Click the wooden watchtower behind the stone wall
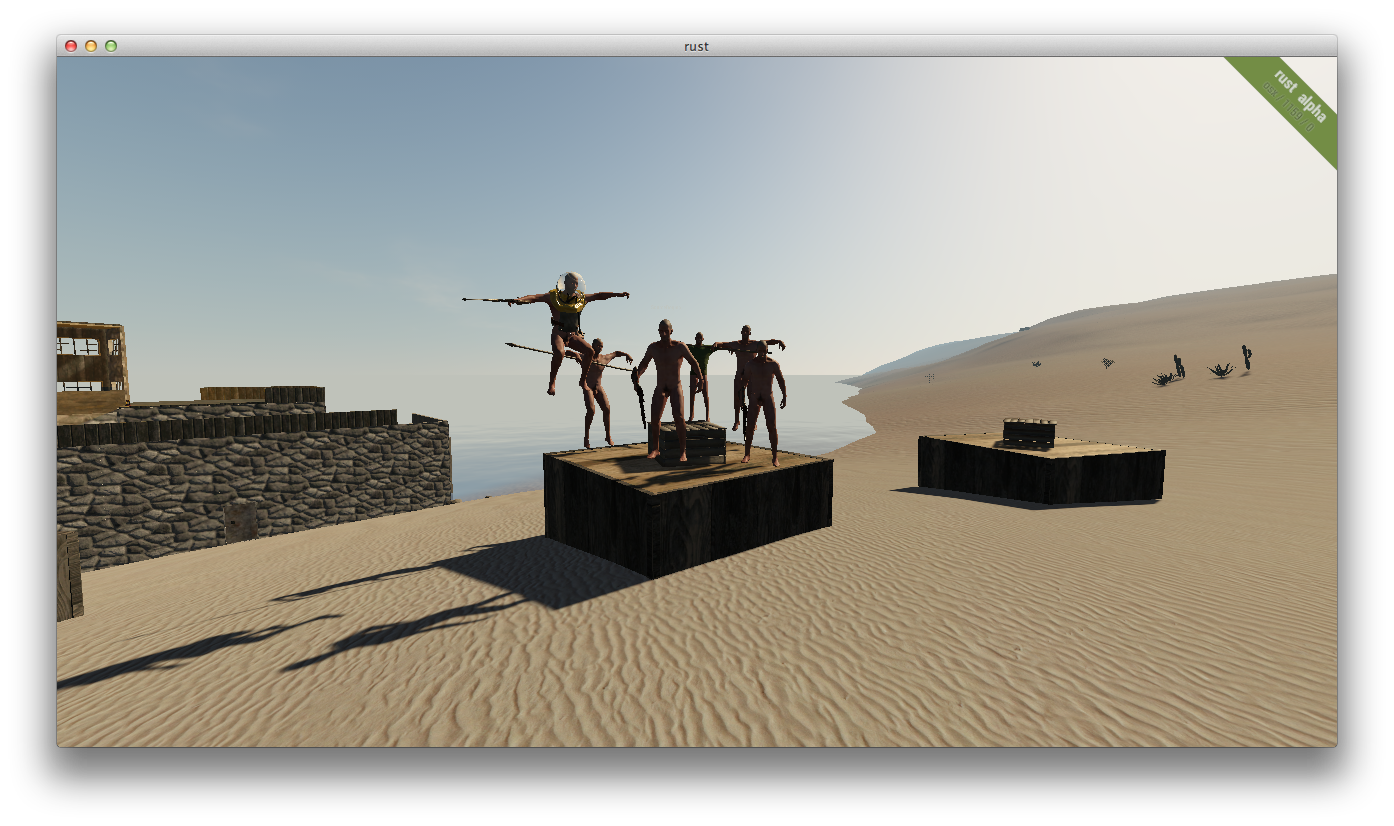This screenshot has width=1394, height=826. [91, 366]
